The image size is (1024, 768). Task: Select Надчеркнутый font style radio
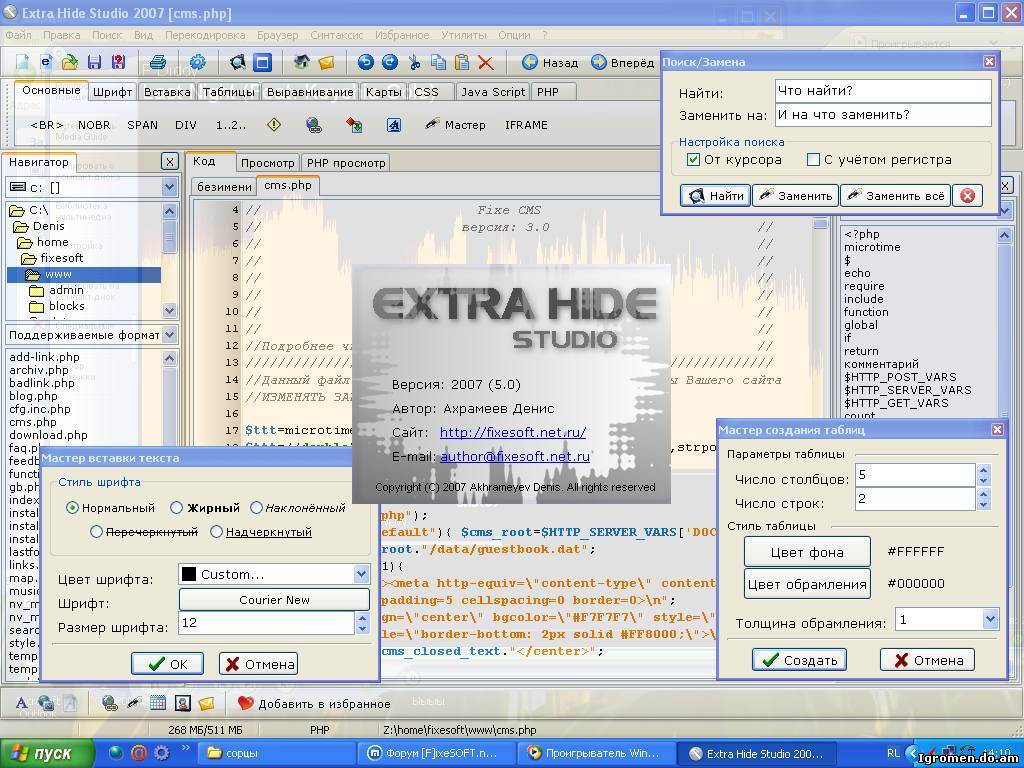216,532
